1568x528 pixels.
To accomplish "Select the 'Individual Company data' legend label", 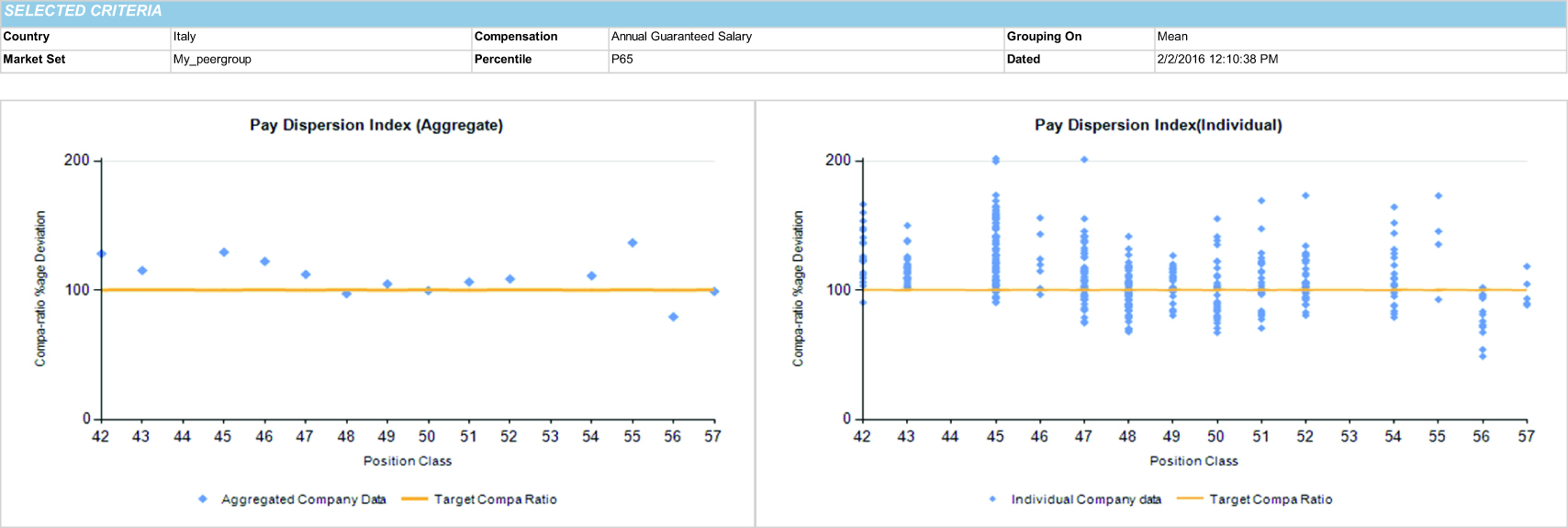I will 1086,500.
